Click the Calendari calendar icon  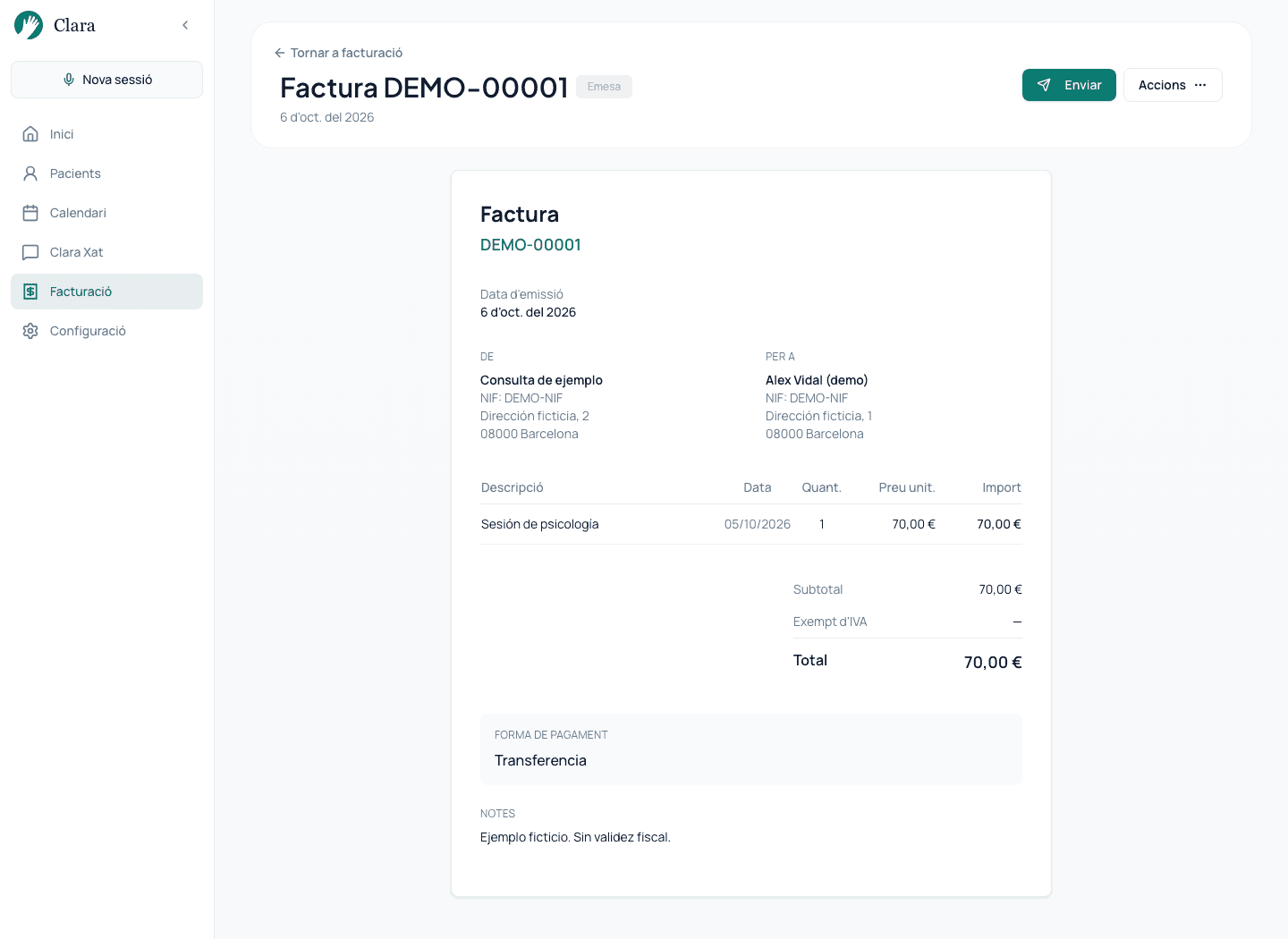pyautogui.click(x=30, y=213)
